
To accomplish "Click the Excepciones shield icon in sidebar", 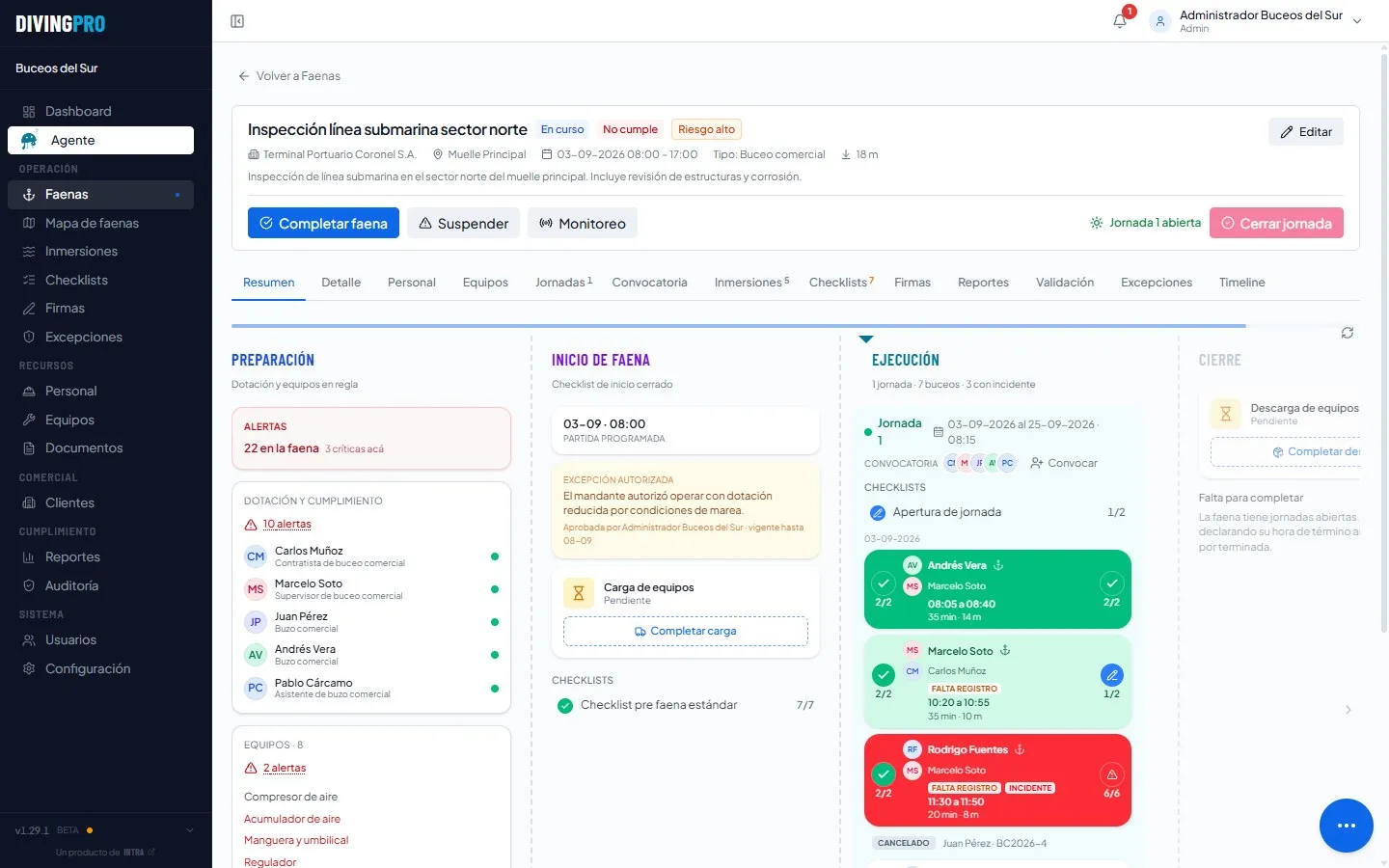I will 29,338.
